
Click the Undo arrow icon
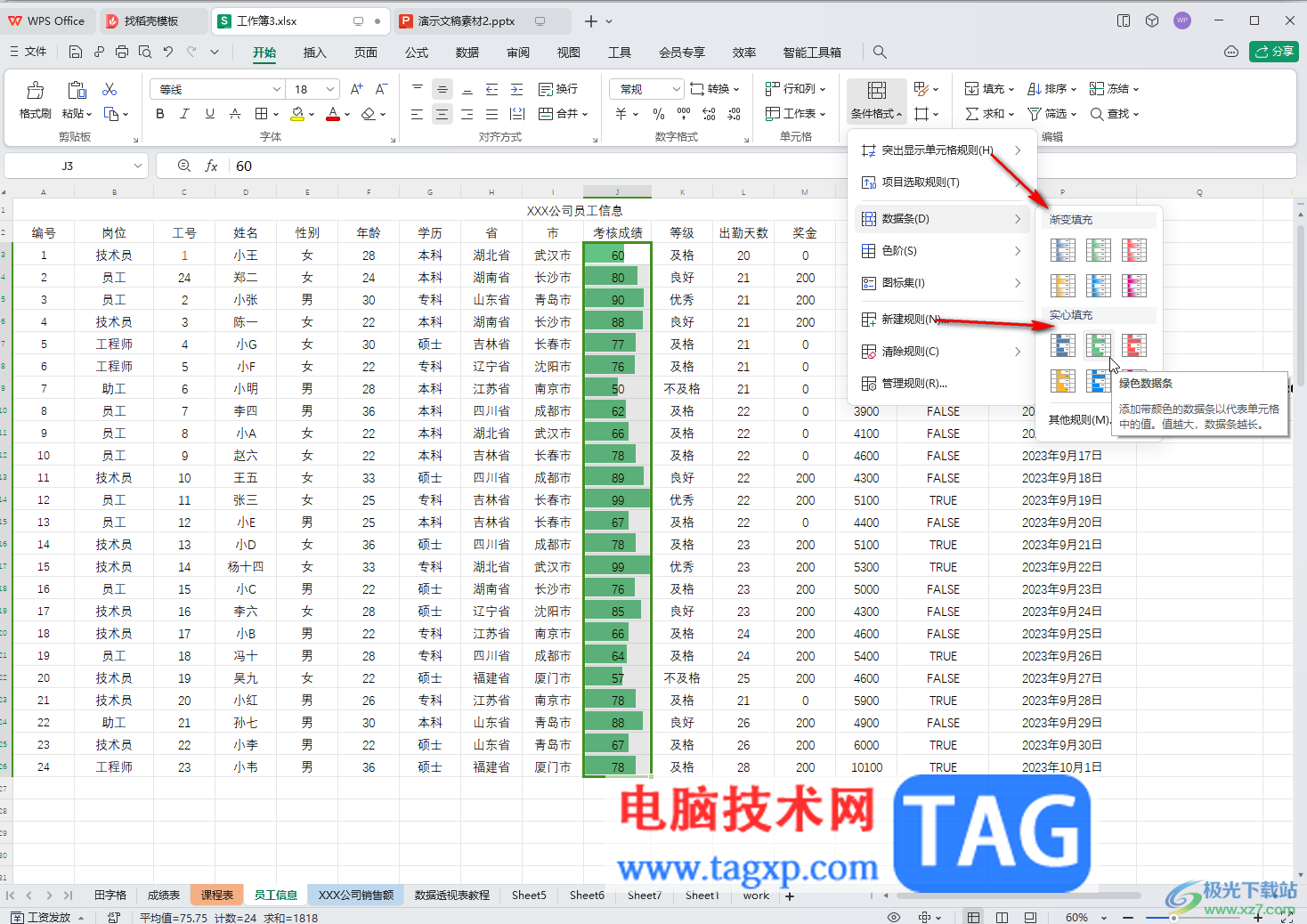point(168,52)
